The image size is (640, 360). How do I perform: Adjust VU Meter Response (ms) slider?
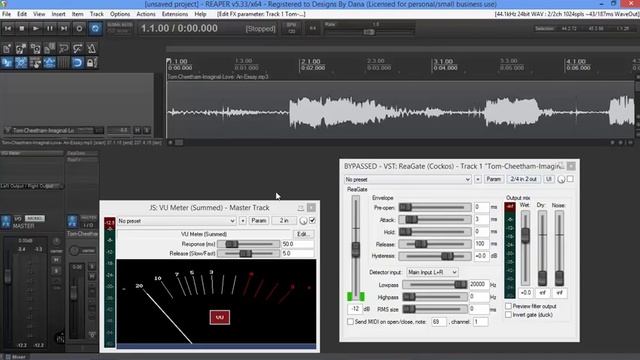tap(249, 244)
